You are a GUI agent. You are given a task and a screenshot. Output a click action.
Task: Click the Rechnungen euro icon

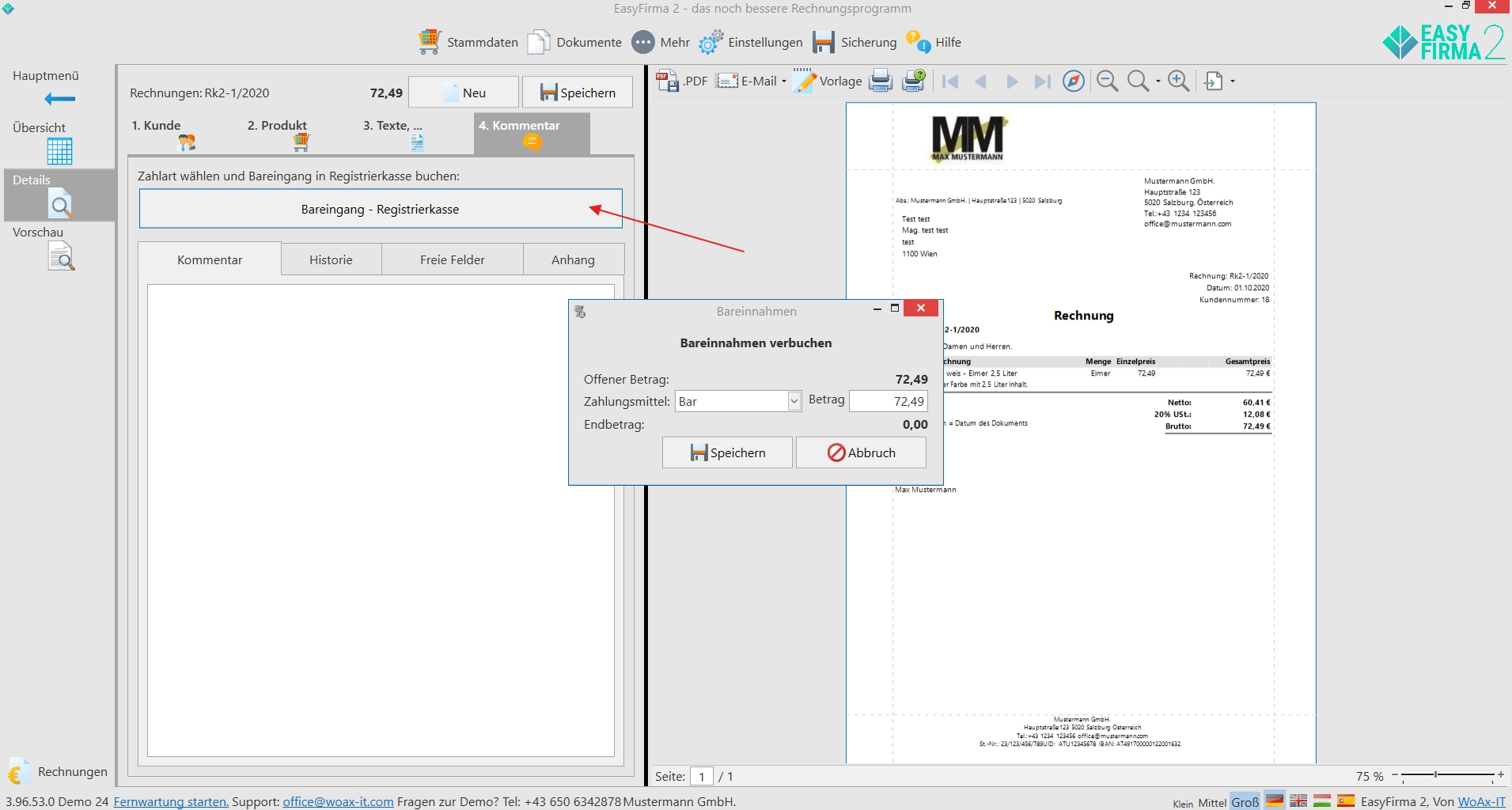[19, 771]
